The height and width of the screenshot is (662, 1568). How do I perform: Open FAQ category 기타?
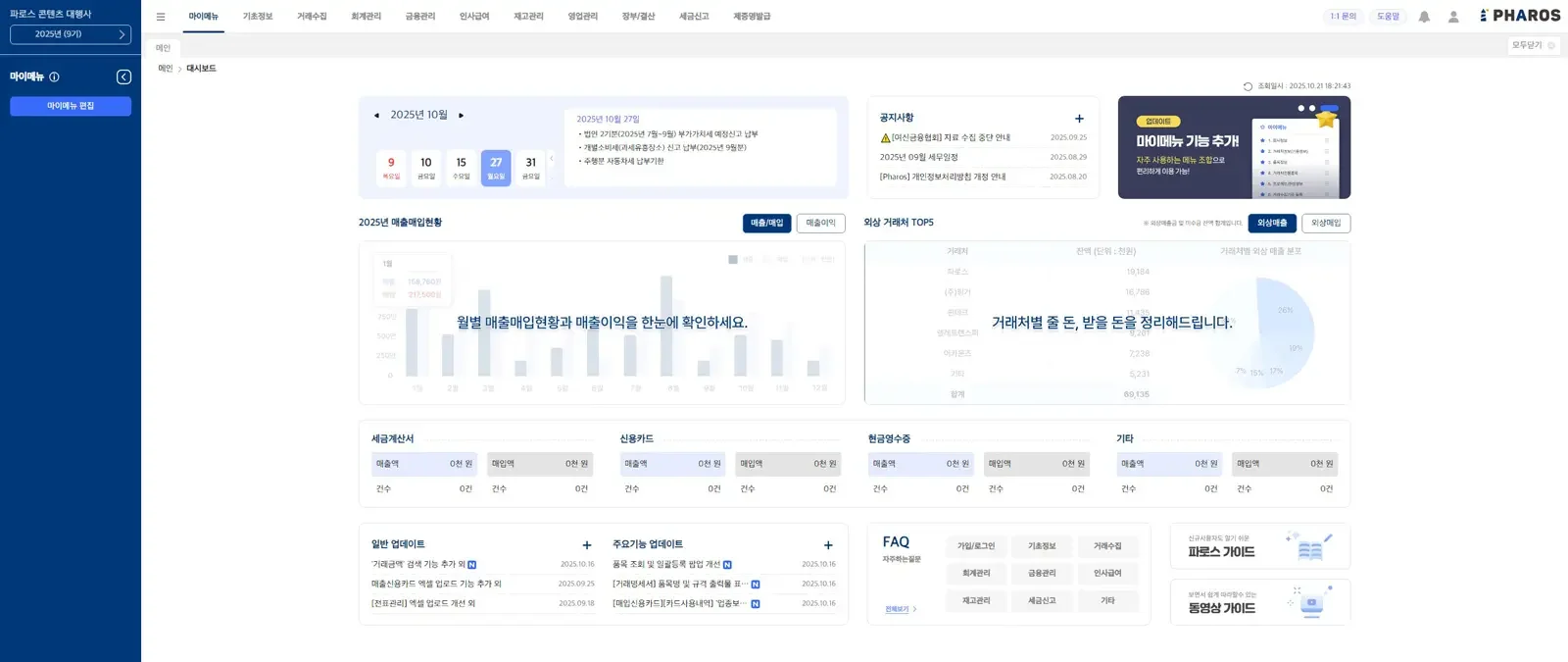pos(1107,601)
